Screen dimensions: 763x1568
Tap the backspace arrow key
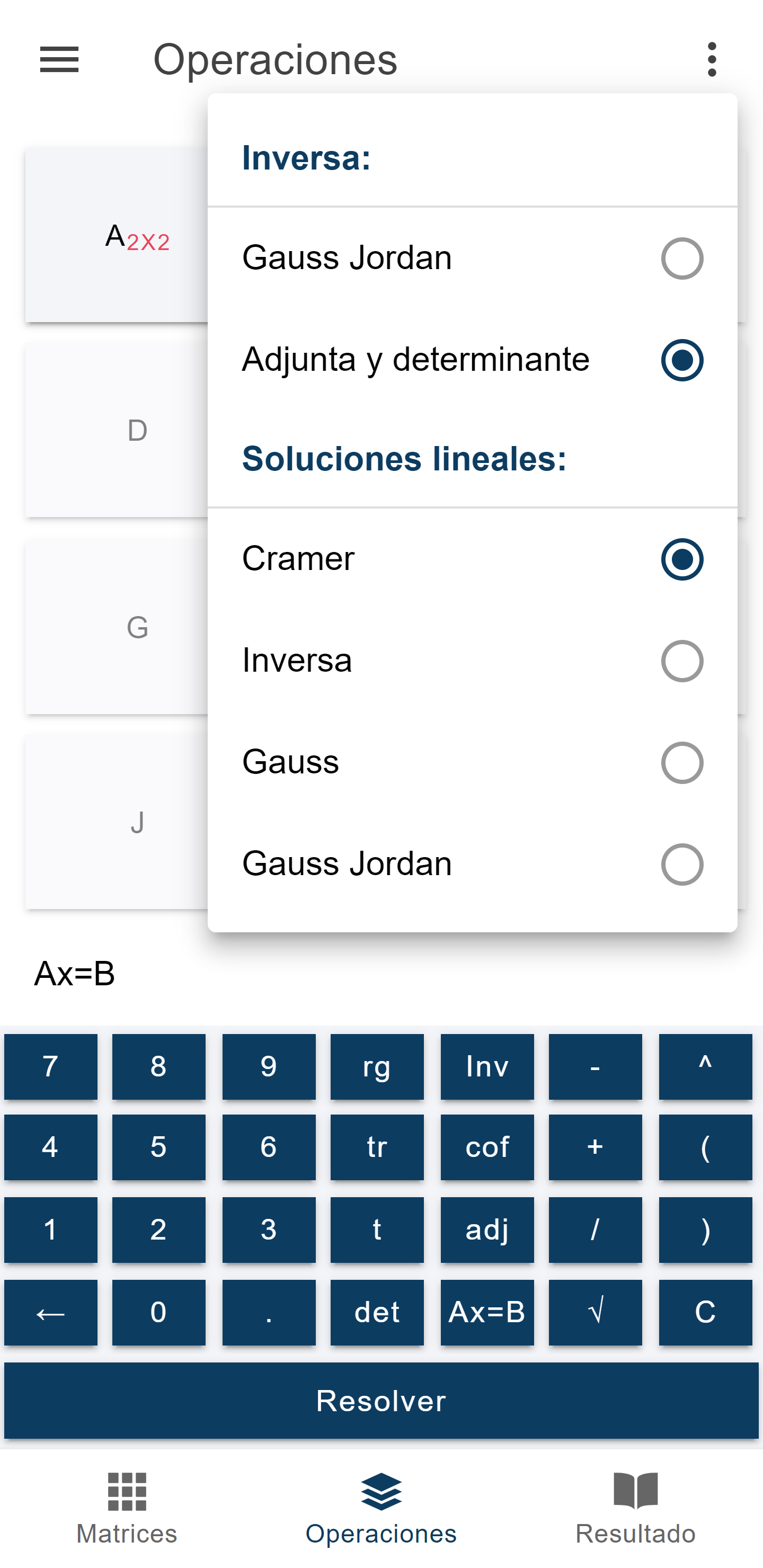pyautogui.click(x=50, y=1313)
